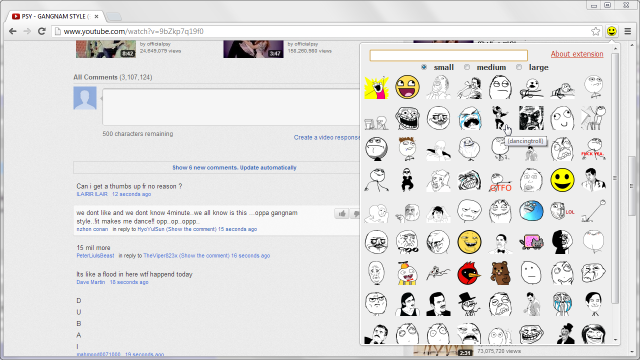
Task: Click Show 6 new comments link
Action: 234,167
